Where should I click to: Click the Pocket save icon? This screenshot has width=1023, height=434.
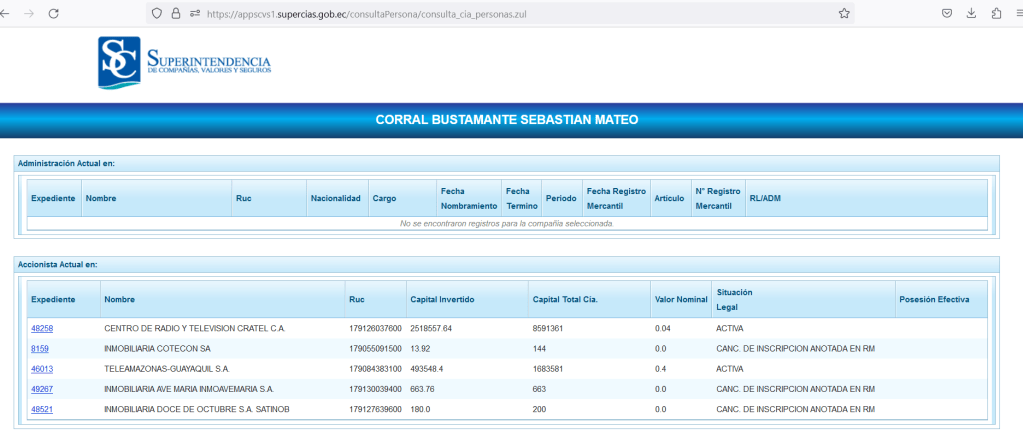tap(946, 13)
